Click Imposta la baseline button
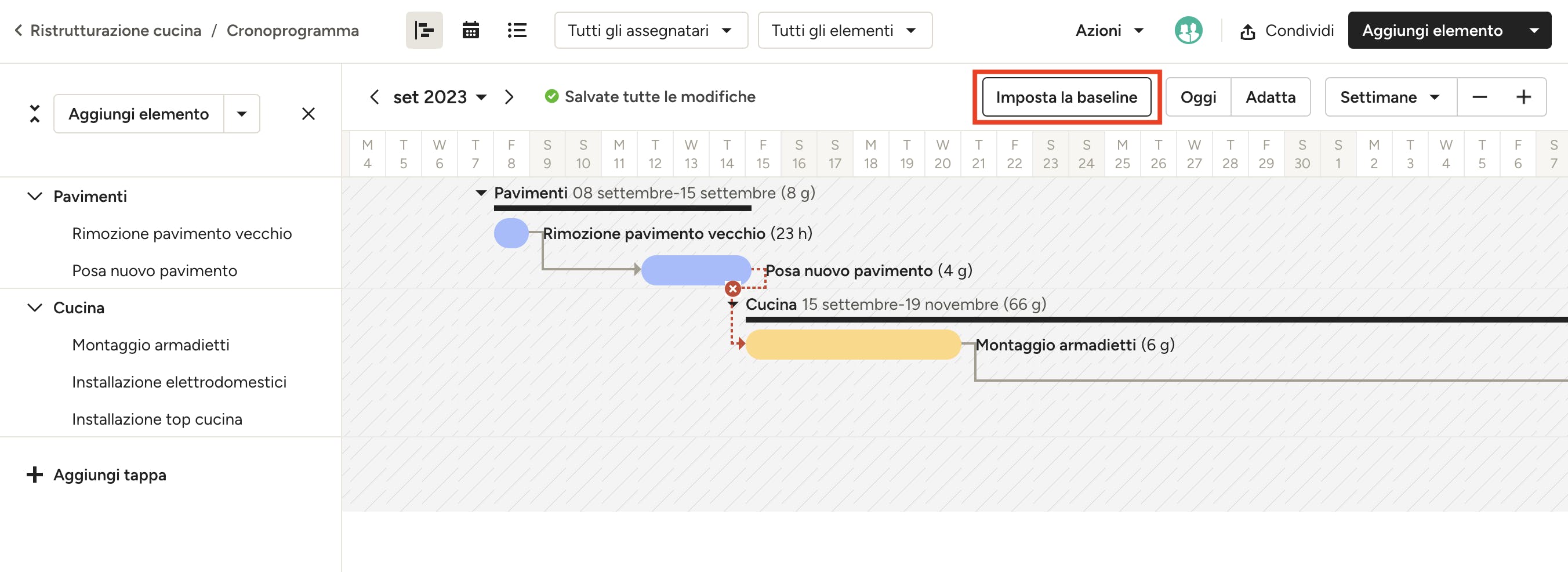1568x572 pixels. (x=1066, y=97)
